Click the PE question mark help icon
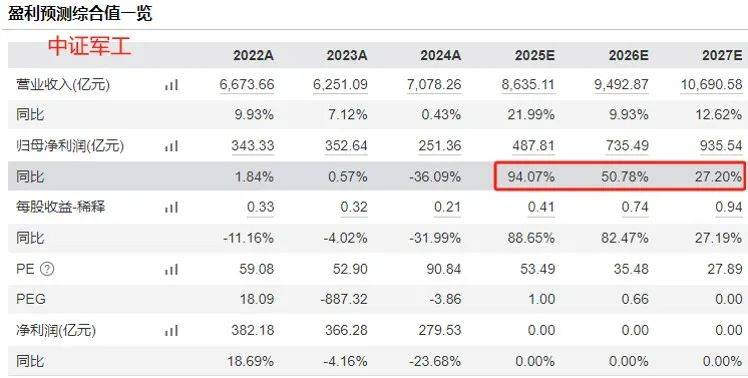The image size is (748, 378). point(47,269)
